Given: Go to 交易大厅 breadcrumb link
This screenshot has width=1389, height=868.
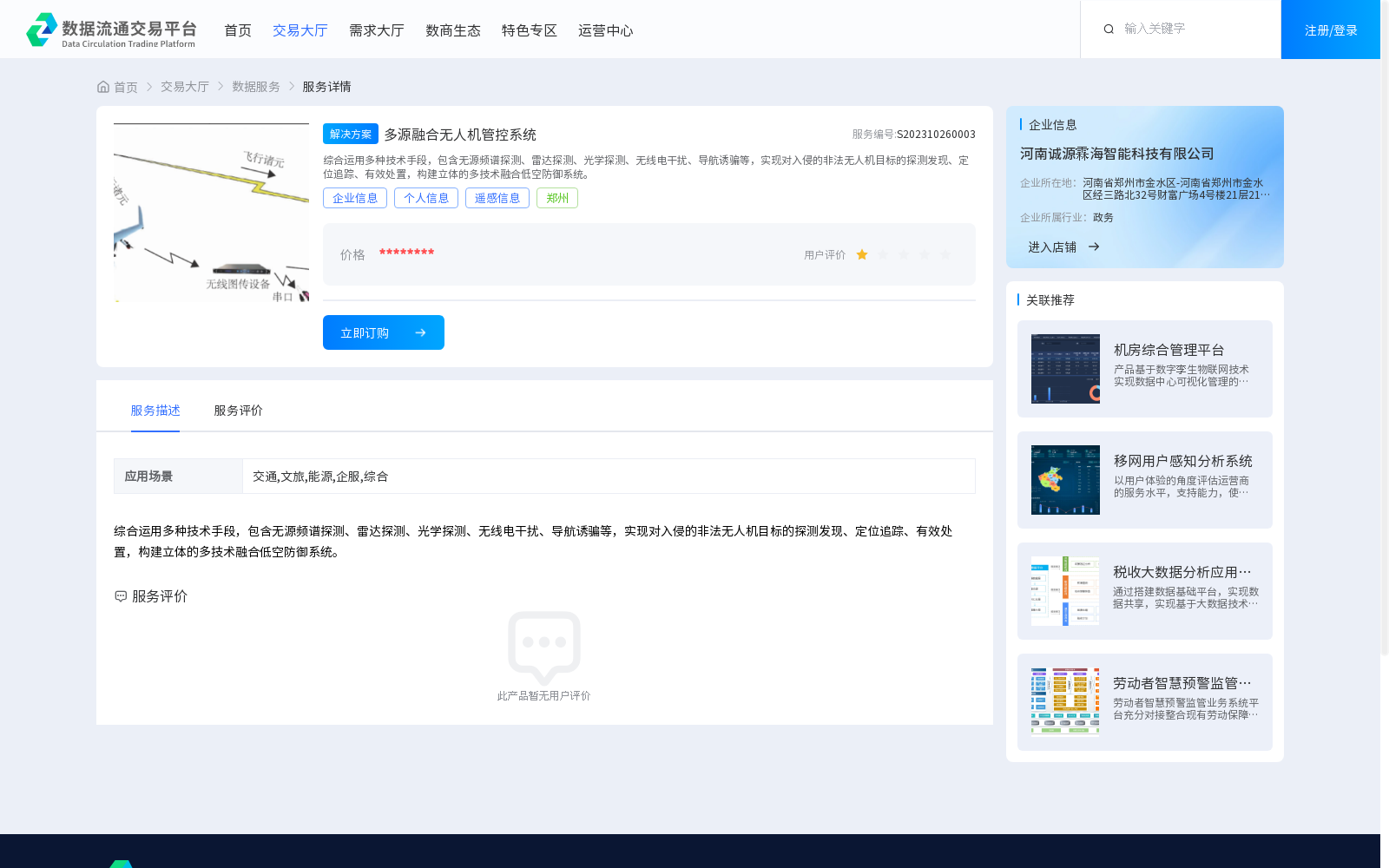Looking at the screenshot, I should (x=185, y=87).
